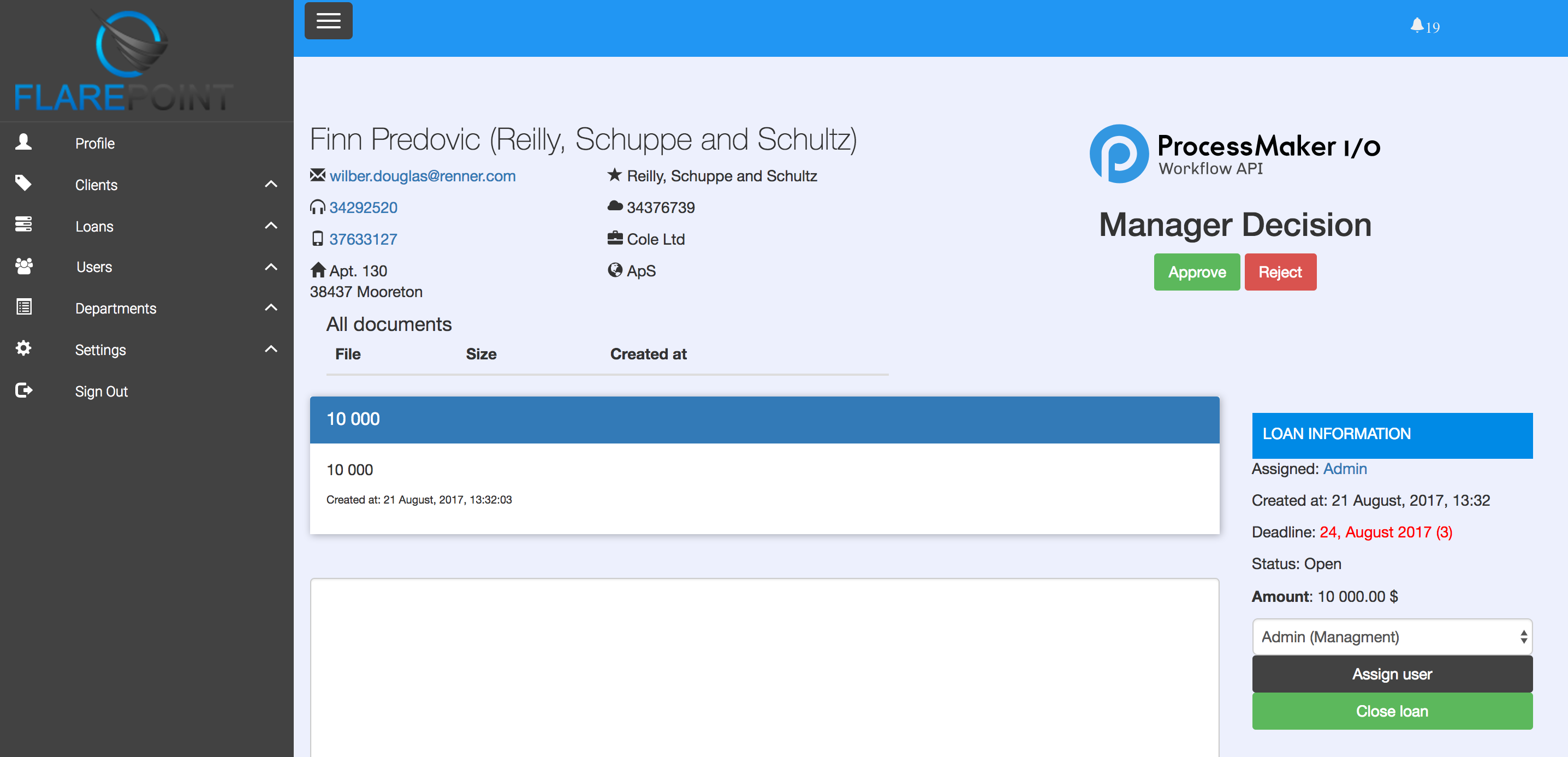Click the envelope email icon
Screen dimensions: 1568x757
pos(317,175)
